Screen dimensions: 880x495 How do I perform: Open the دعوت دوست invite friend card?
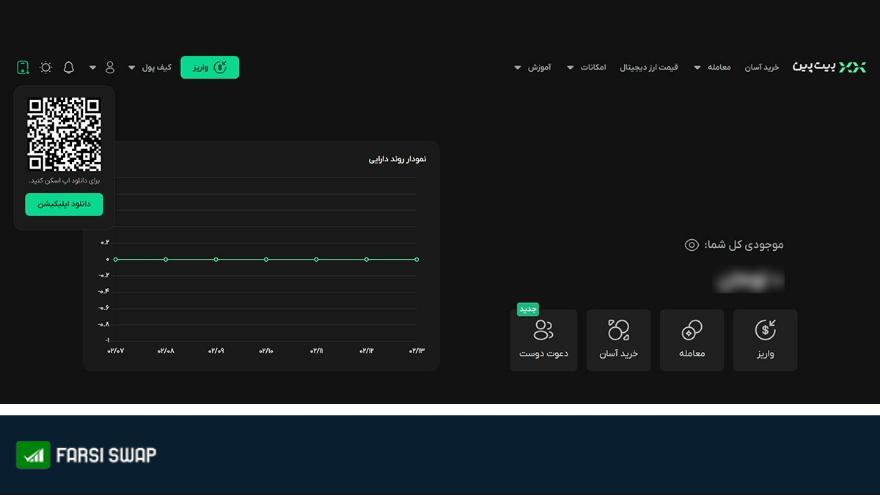tap(543, 340)
